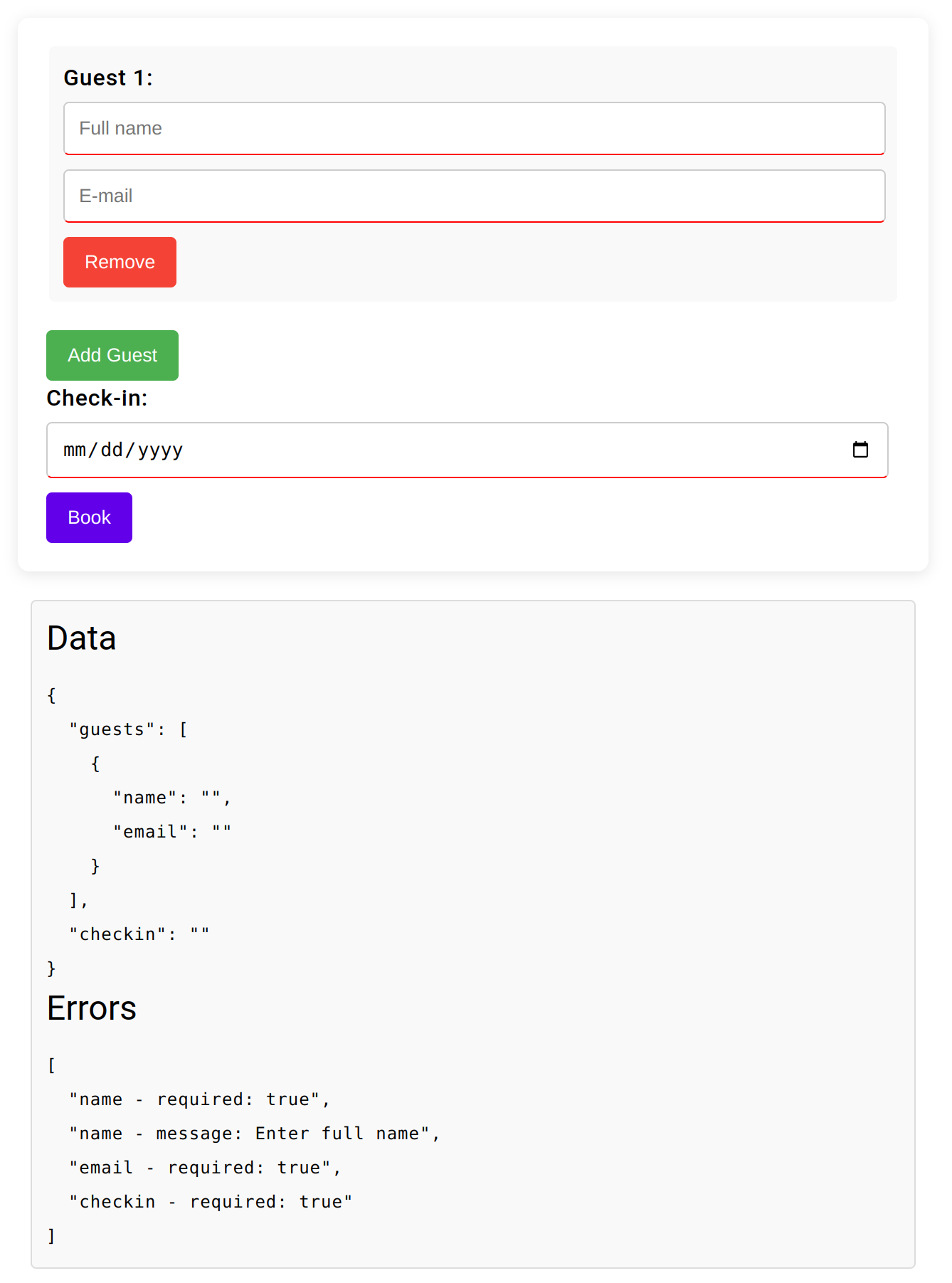Submit the form with Book button

(89, 517)
